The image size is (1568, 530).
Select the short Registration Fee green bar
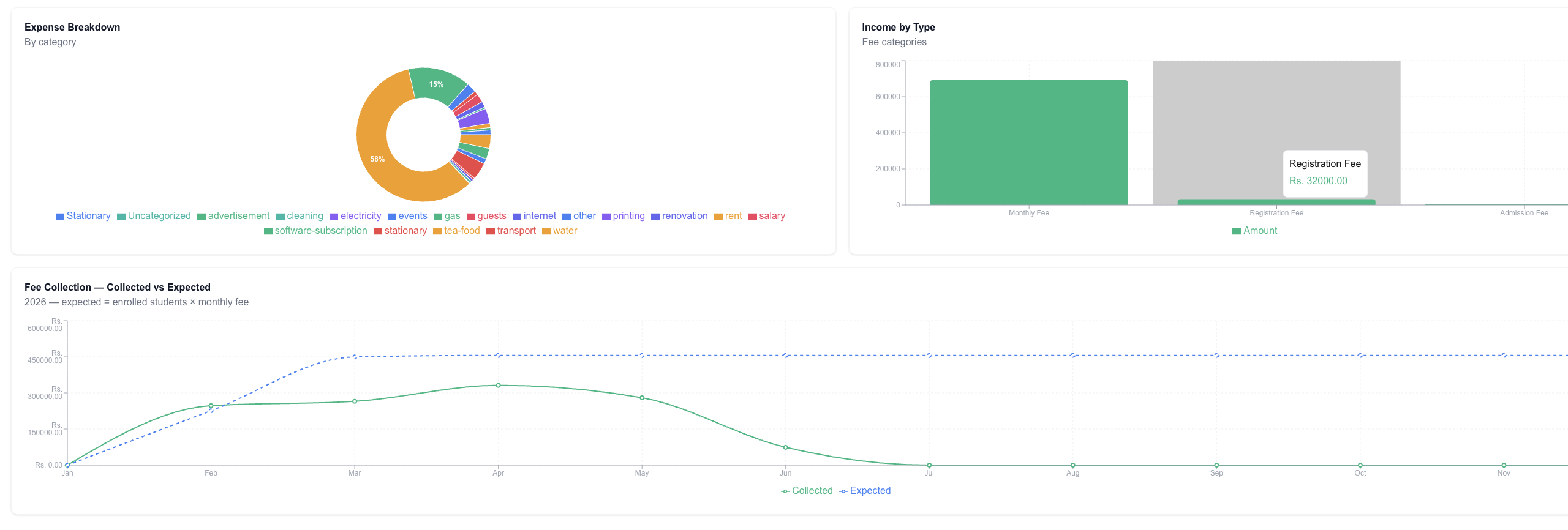tap(1276, 202)
